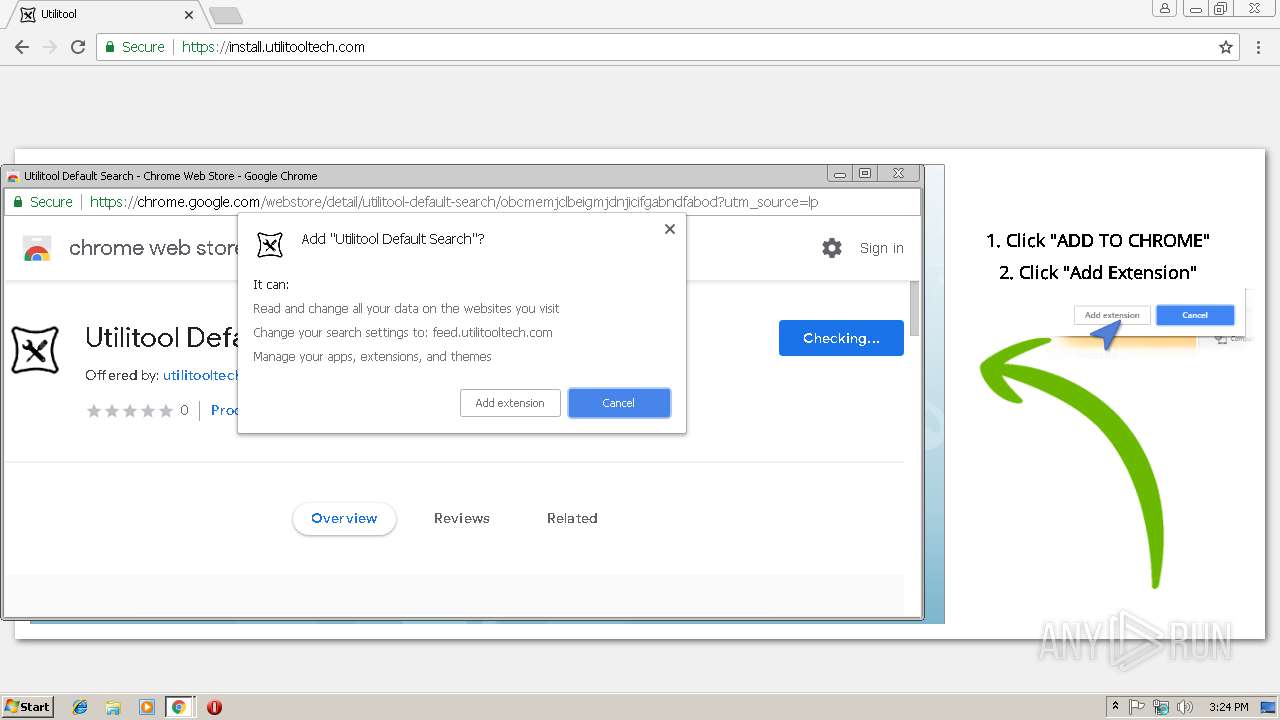Viewport: 1280px width, 720px height.
Task: Click the red stop-sign icon in taskbar
Action: (214, 707)
